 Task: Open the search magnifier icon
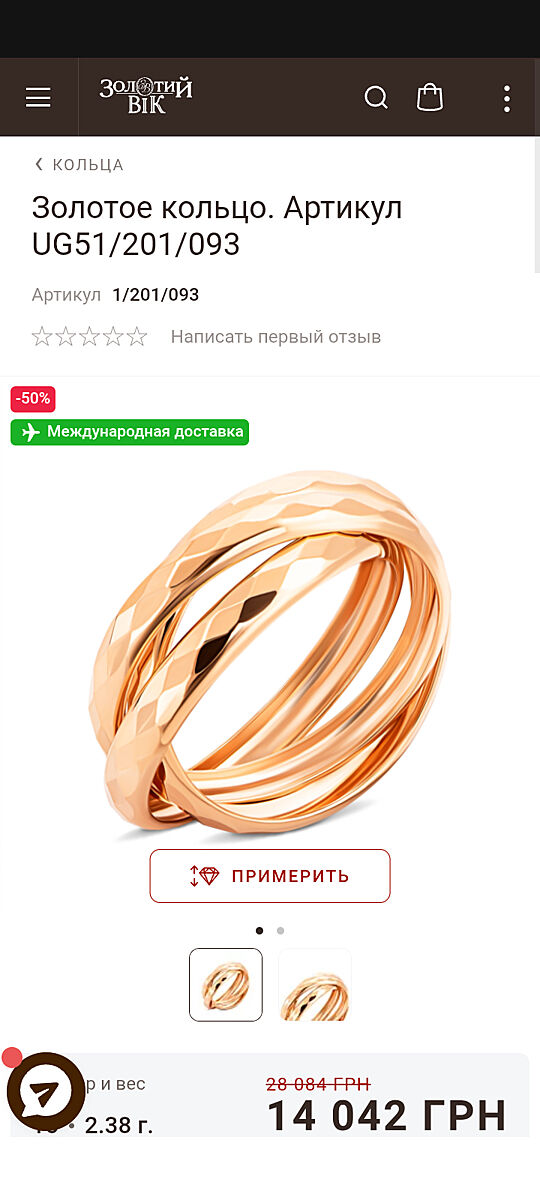pyautogui.click(x=376, y=97)
